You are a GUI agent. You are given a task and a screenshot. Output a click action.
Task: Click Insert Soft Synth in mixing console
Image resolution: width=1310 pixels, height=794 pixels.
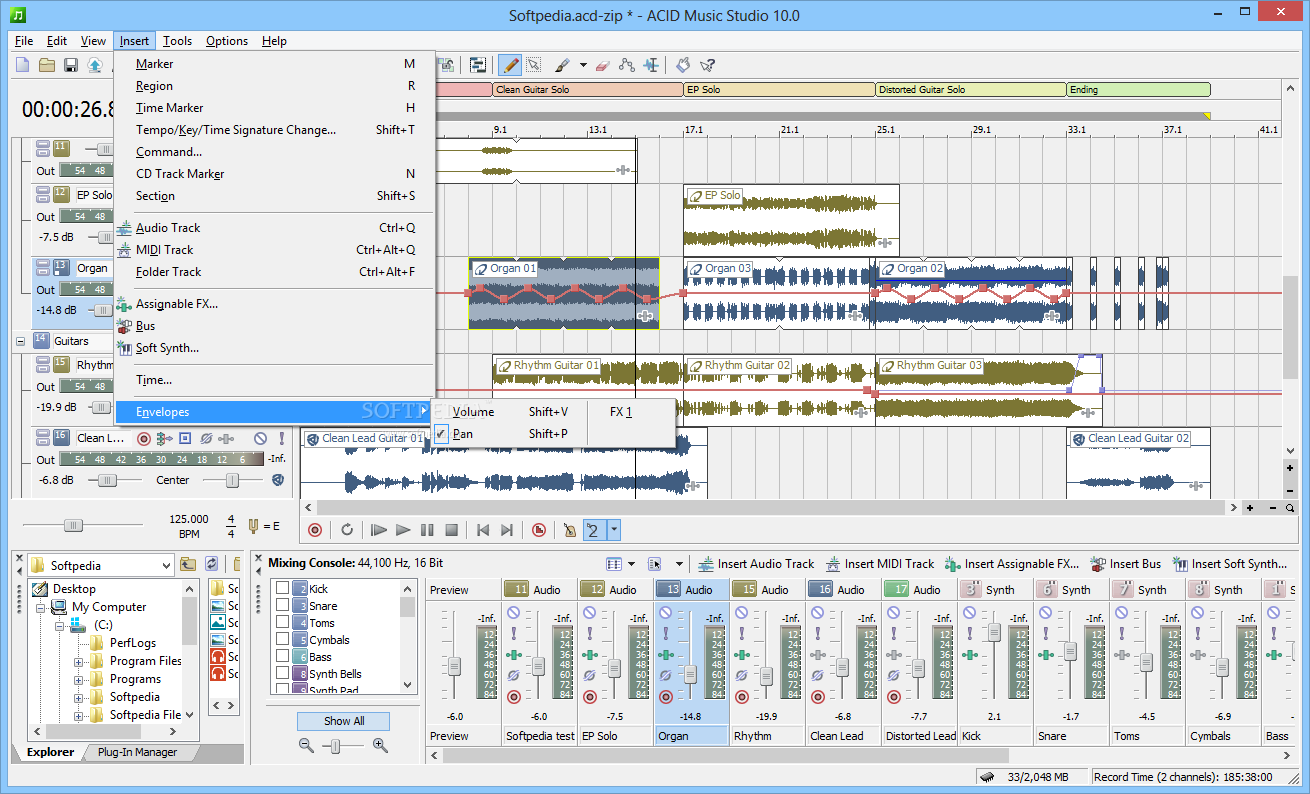pyautogui.click(x=1230, y=564)
